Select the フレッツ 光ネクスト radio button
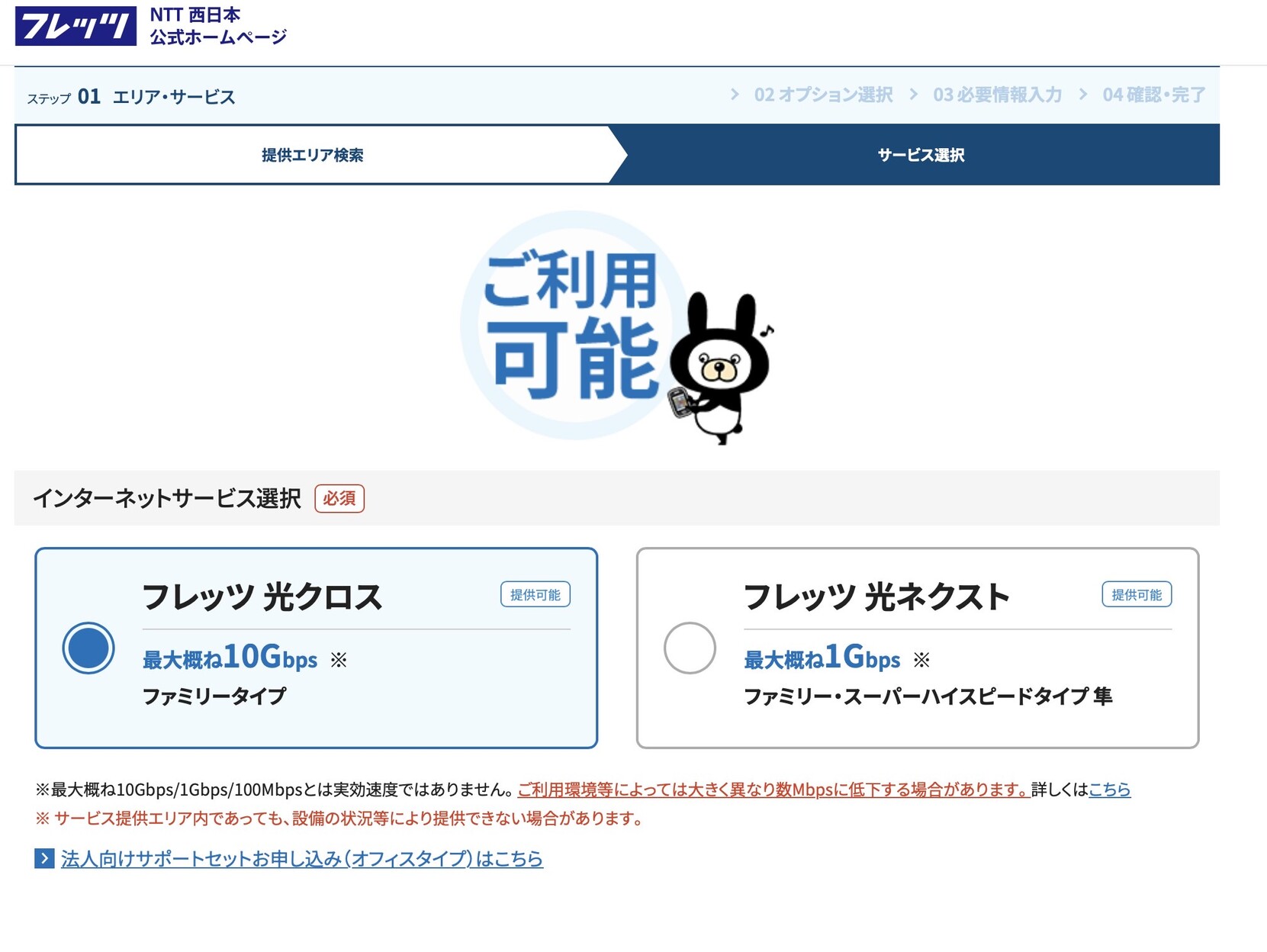The image size is (1267, 952). pyautogui.click(x=690, y=648)
